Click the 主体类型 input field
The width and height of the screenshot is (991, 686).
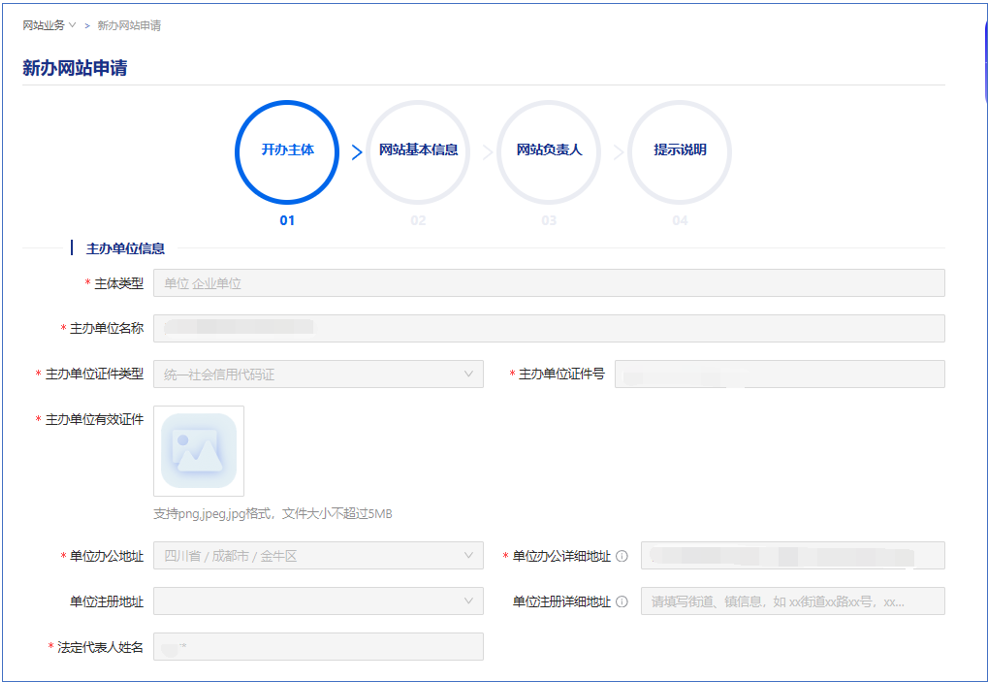548,283
